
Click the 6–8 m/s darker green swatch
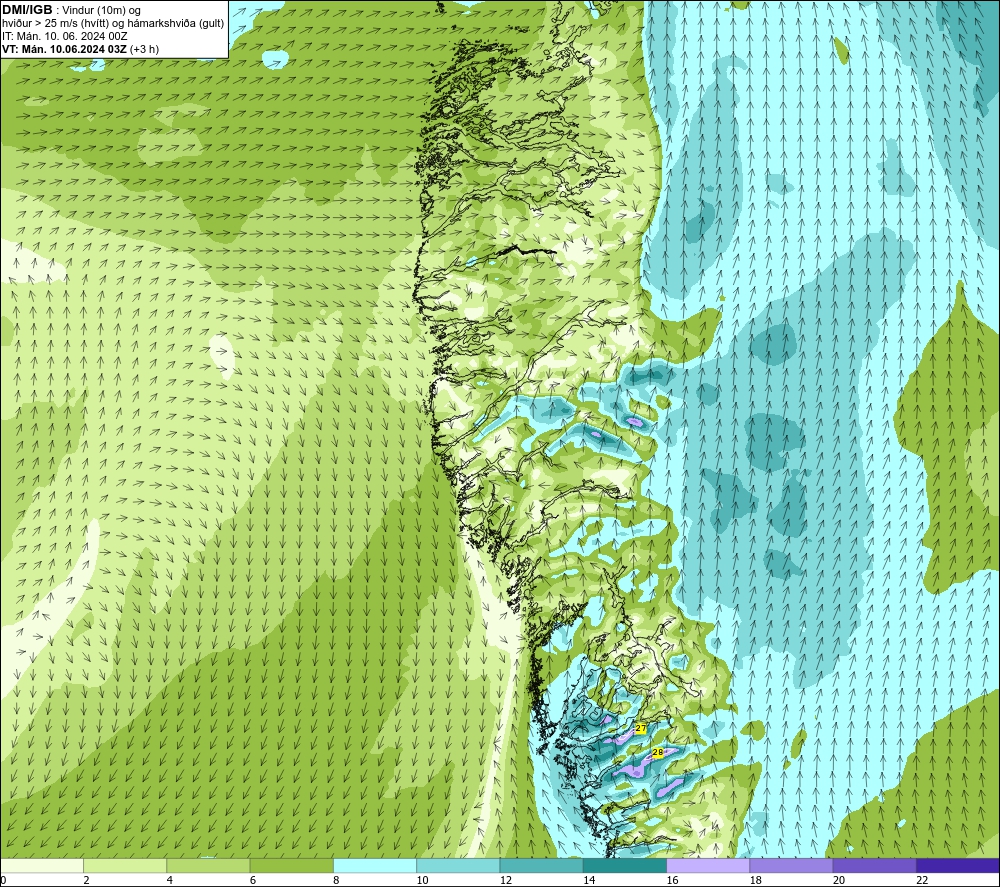coord(291,866)
